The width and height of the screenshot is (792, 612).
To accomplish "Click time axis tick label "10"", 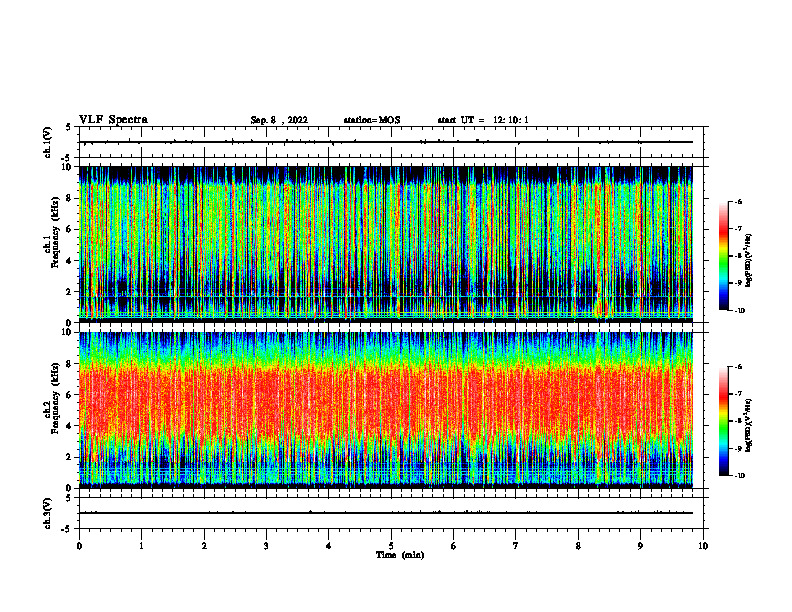I will 703,546.
